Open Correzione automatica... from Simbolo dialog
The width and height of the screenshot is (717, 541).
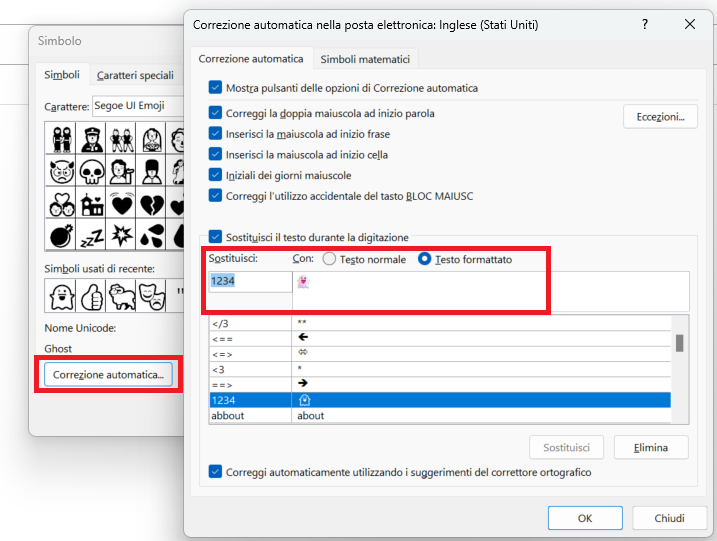108,375
